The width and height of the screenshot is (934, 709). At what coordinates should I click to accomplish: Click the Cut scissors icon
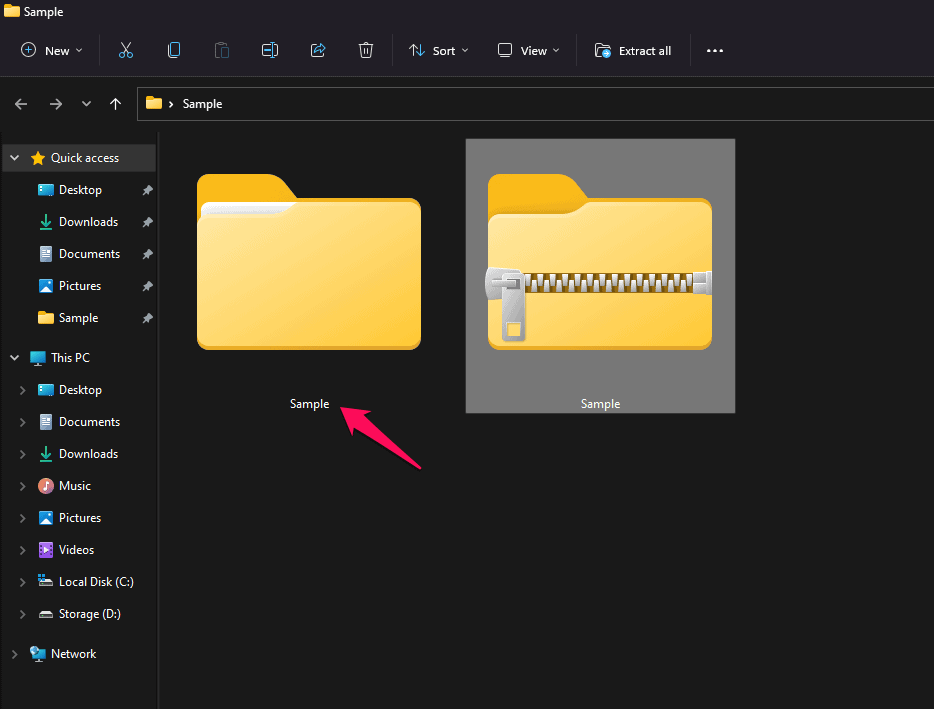126,51
